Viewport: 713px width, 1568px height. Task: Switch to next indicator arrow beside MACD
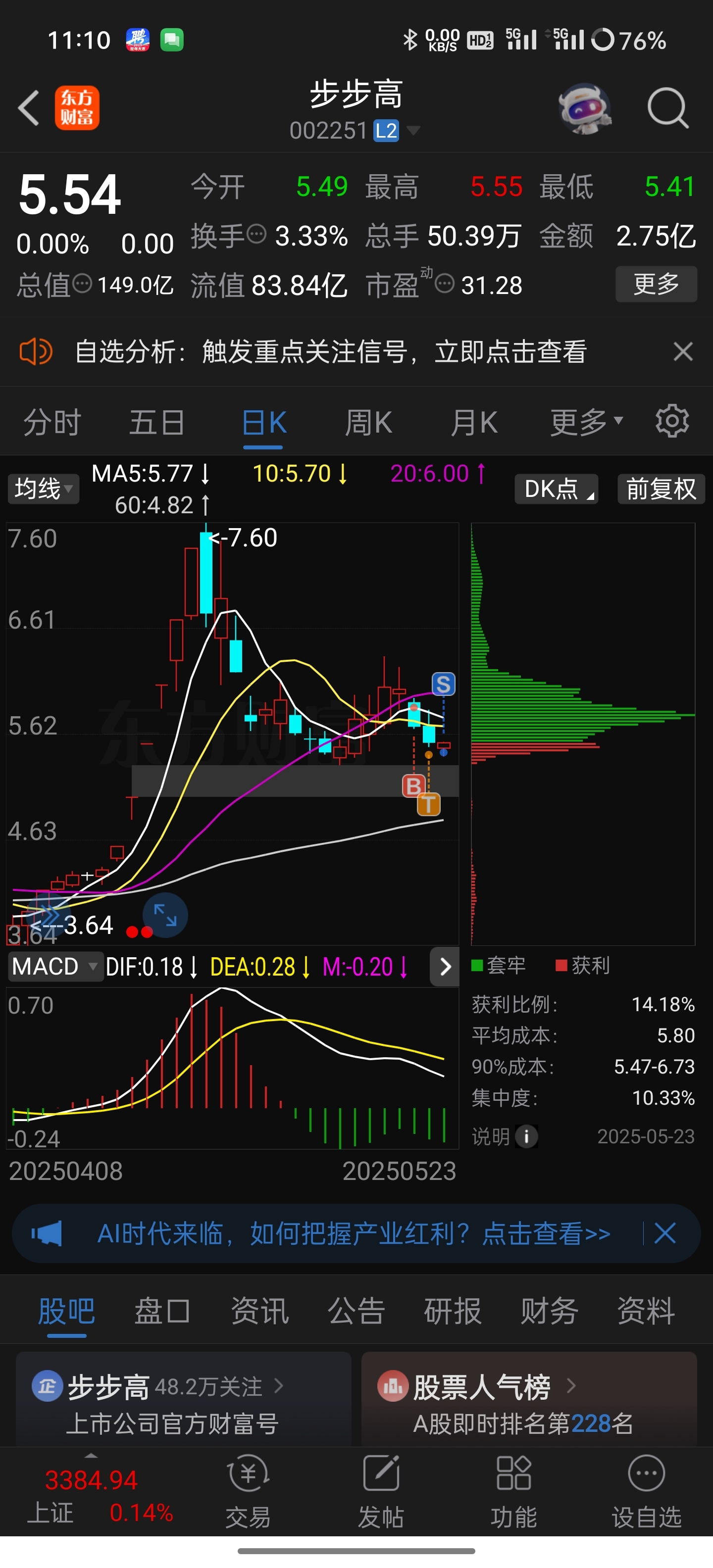[x=445, y=967]
